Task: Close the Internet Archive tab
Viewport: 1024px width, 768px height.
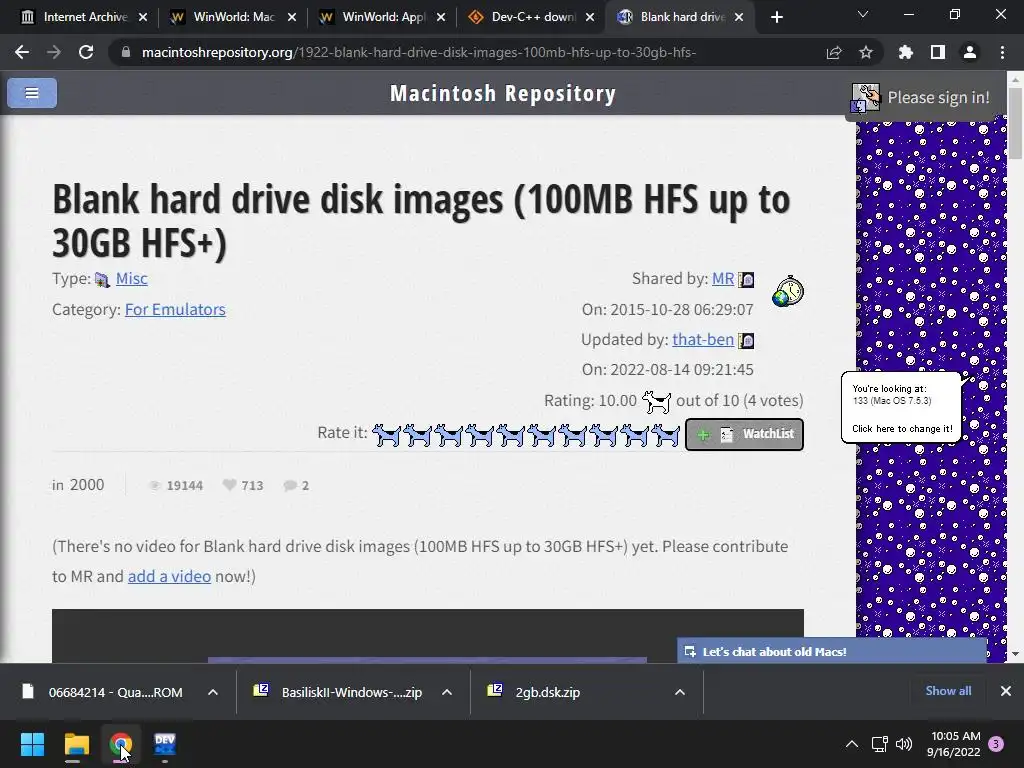Action: 143,17
